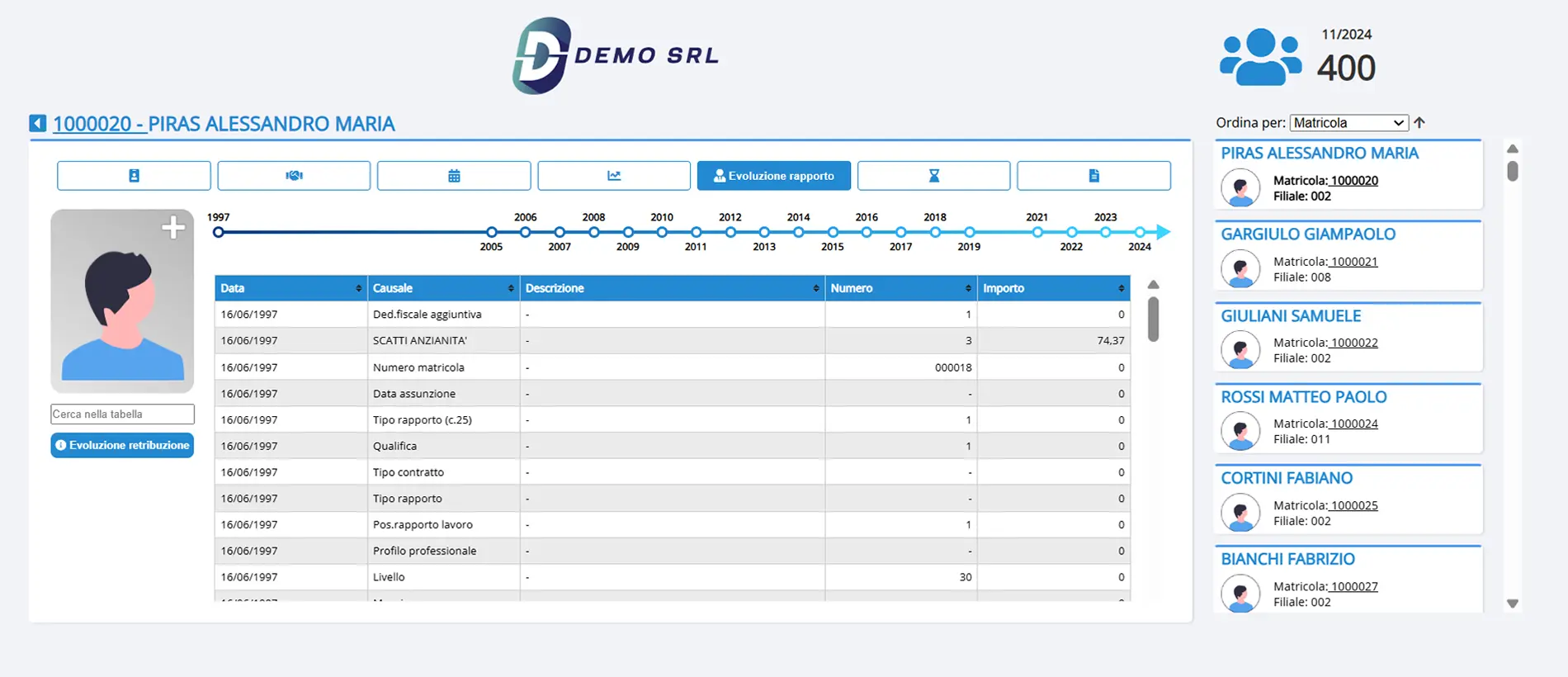Click the SCATTI ANZIANITA' cell

point(443,340)
